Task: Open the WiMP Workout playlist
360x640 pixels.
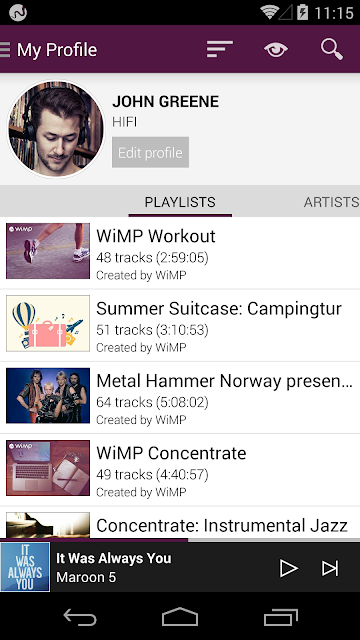Action: [x=180, y=253]
